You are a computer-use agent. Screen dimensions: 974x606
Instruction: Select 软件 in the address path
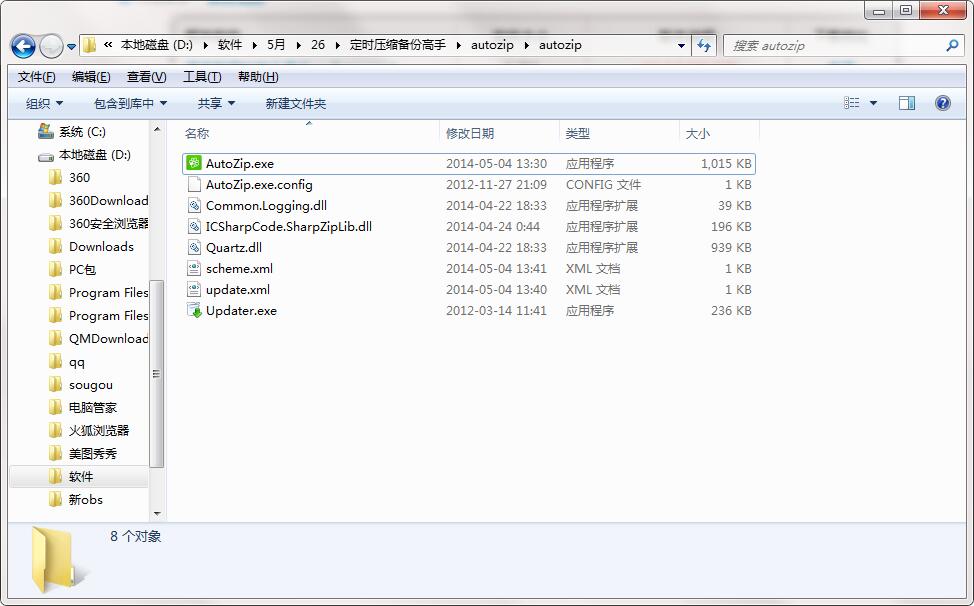pyautogui.click(x=230, y=45)
